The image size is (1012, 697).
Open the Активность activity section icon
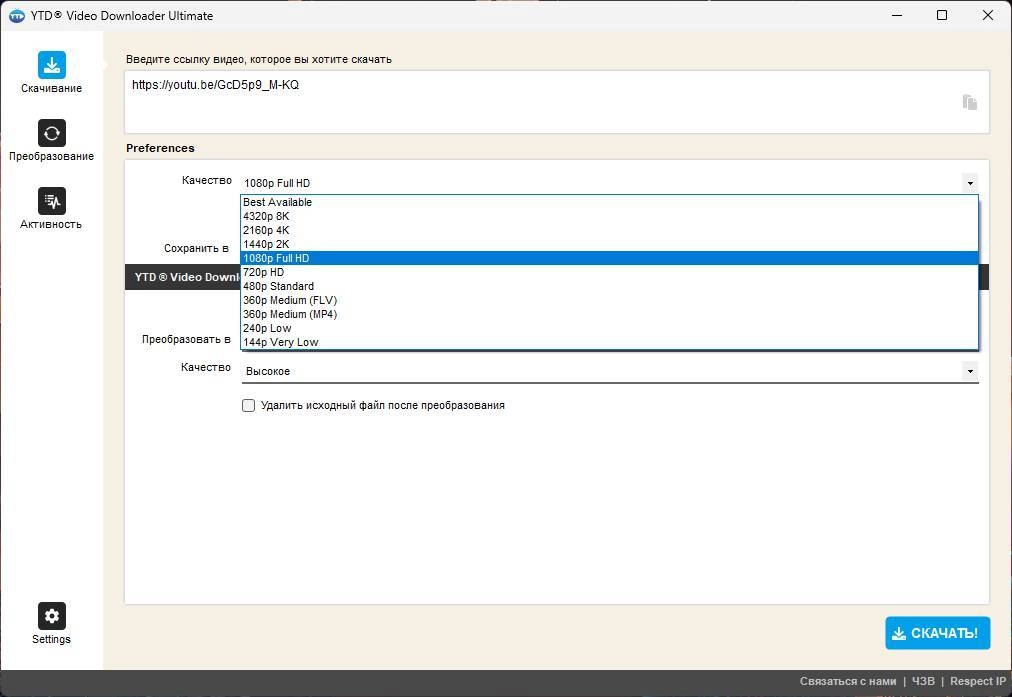pyautogui.click(x=52, y=201)
